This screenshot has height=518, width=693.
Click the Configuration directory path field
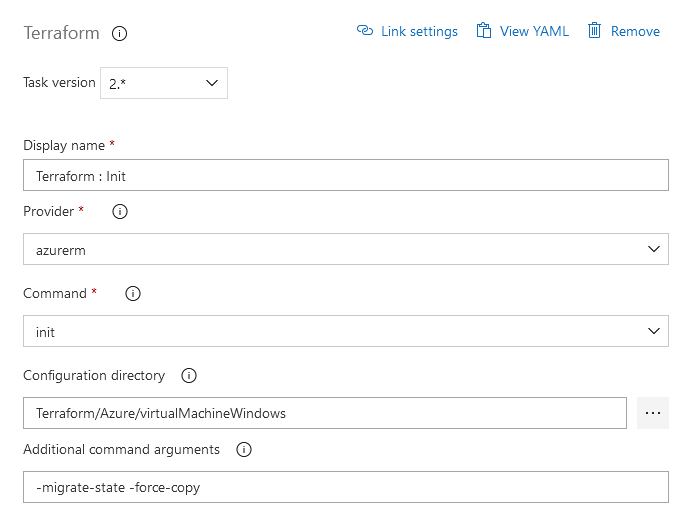(x=325, y=413)
